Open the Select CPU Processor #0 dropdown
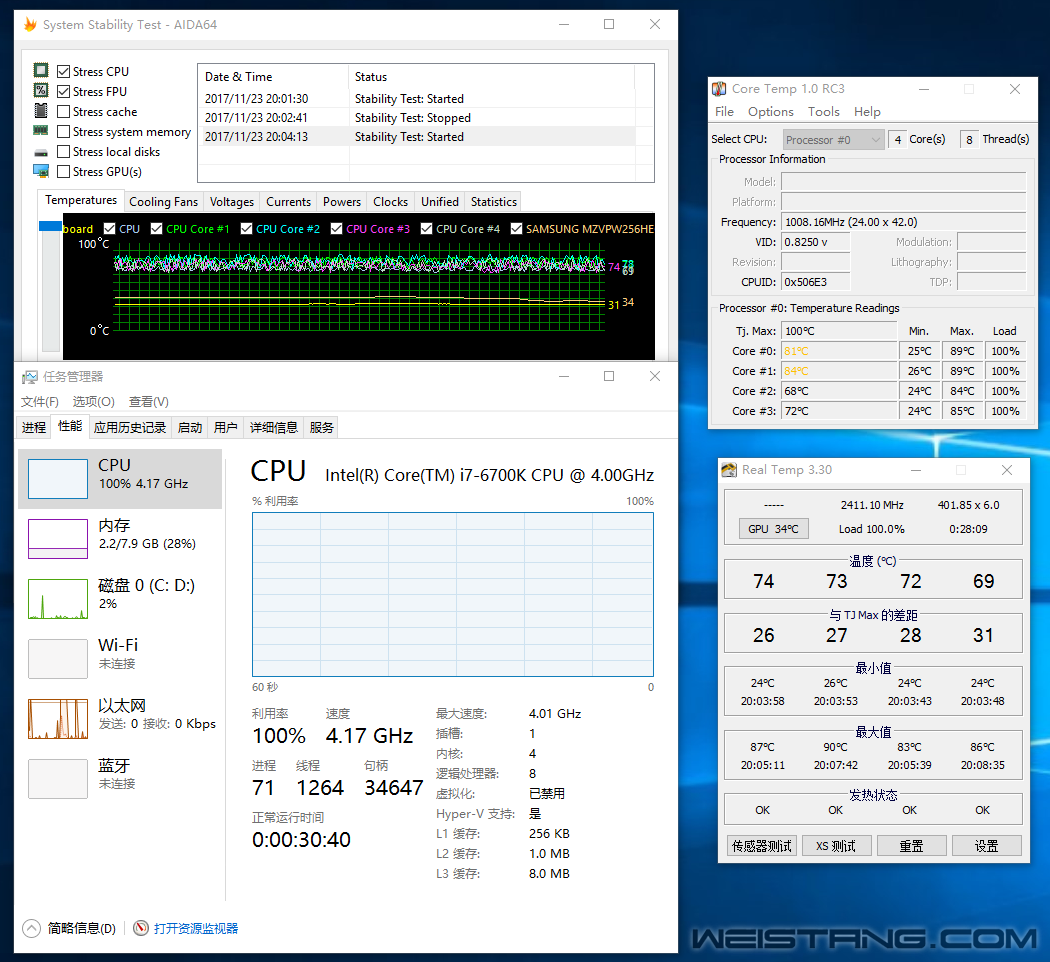This screenshot has height=962, width=1050. click(x=833, y=139)
